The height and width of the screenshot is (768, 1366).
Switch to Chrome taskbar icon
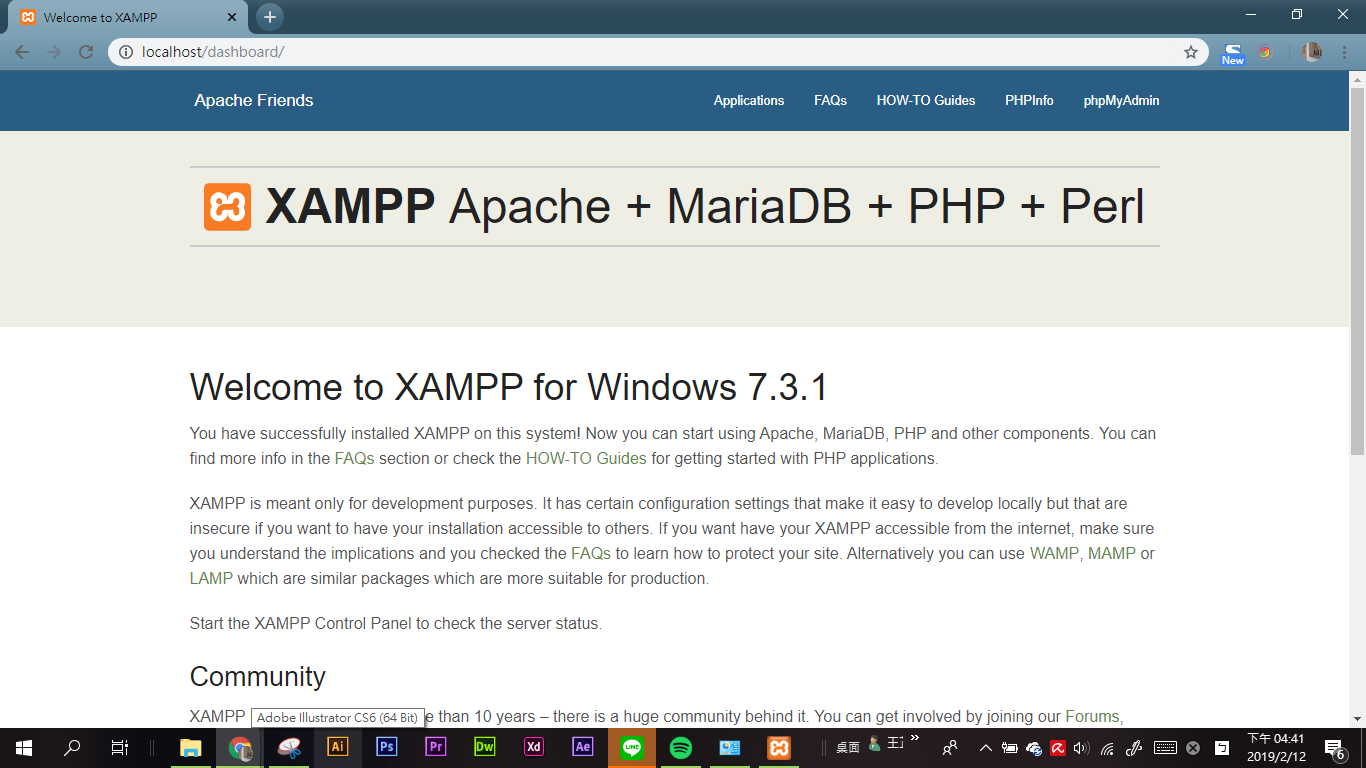point(240,747)
